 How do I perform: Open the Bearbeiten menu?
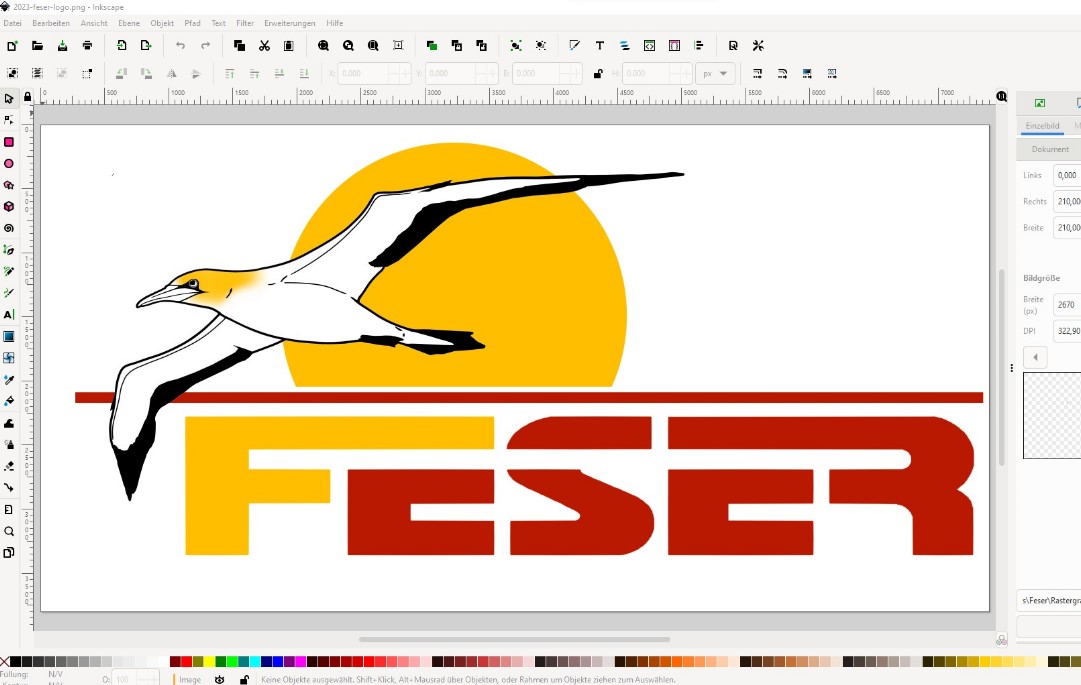tap(51, 23)
